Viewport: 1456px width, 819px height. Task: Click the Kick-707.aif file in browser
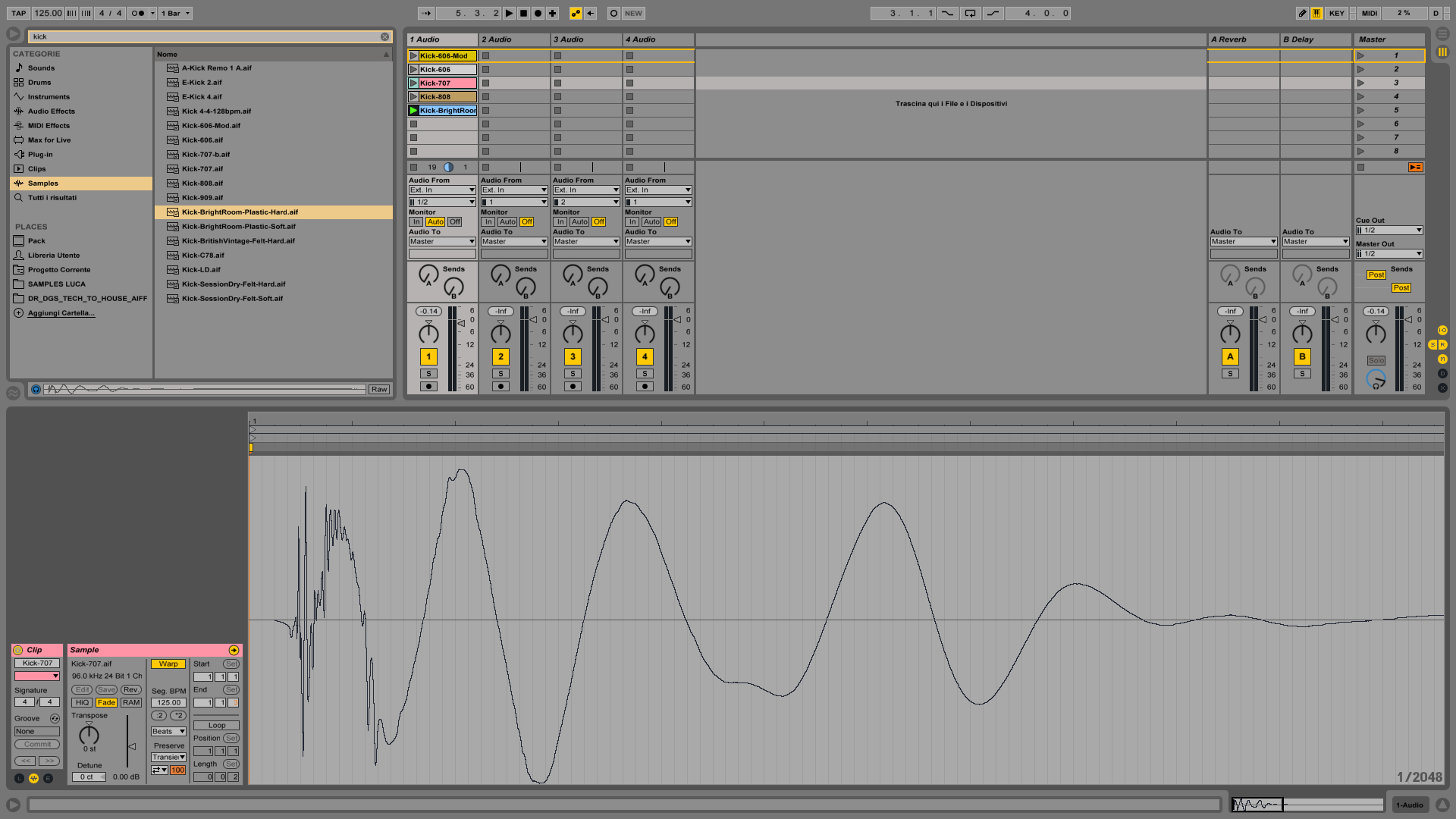click(x=203, y=168)
